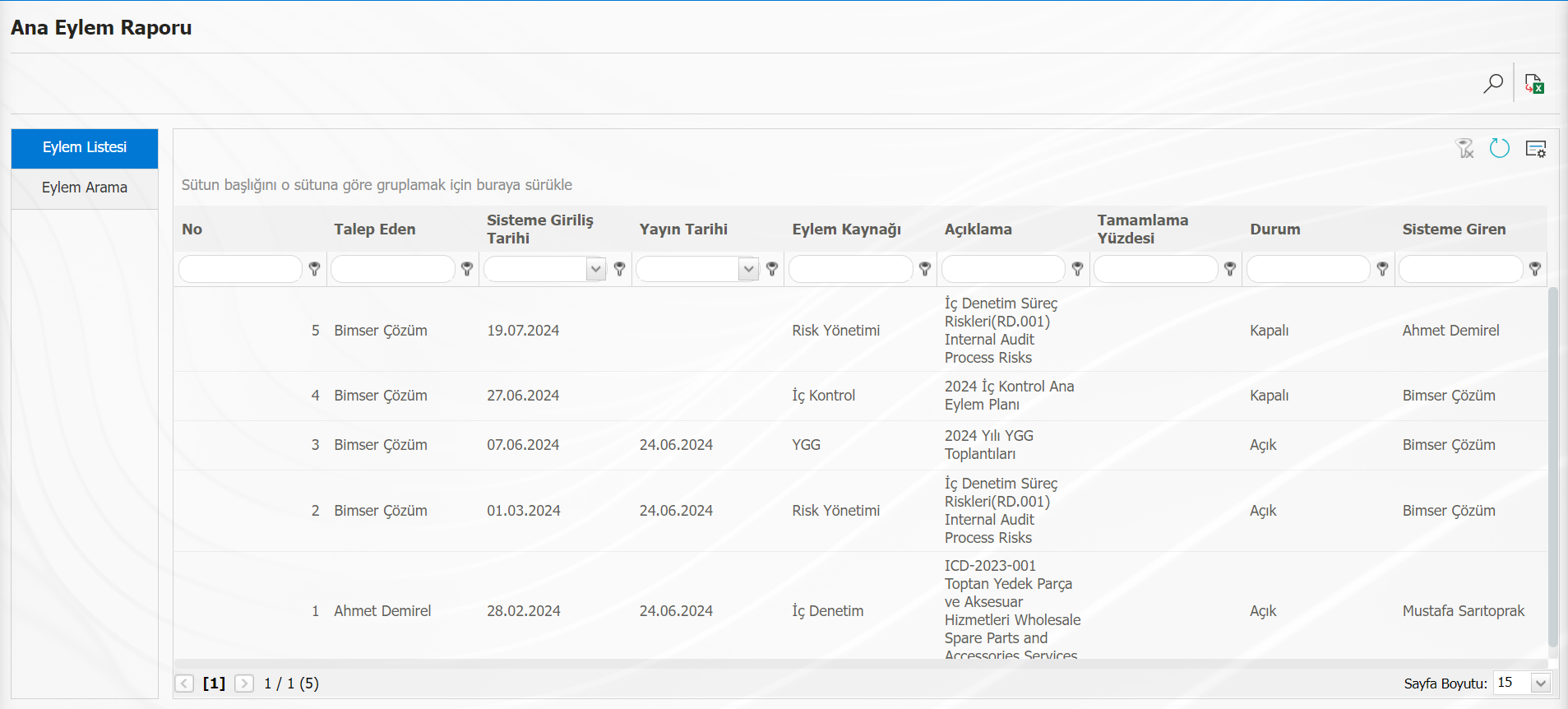Click '2024 İç Kontrol Ana Eylem Planı' description
The image size is (1568, 709).
[x=1010, y=396]
